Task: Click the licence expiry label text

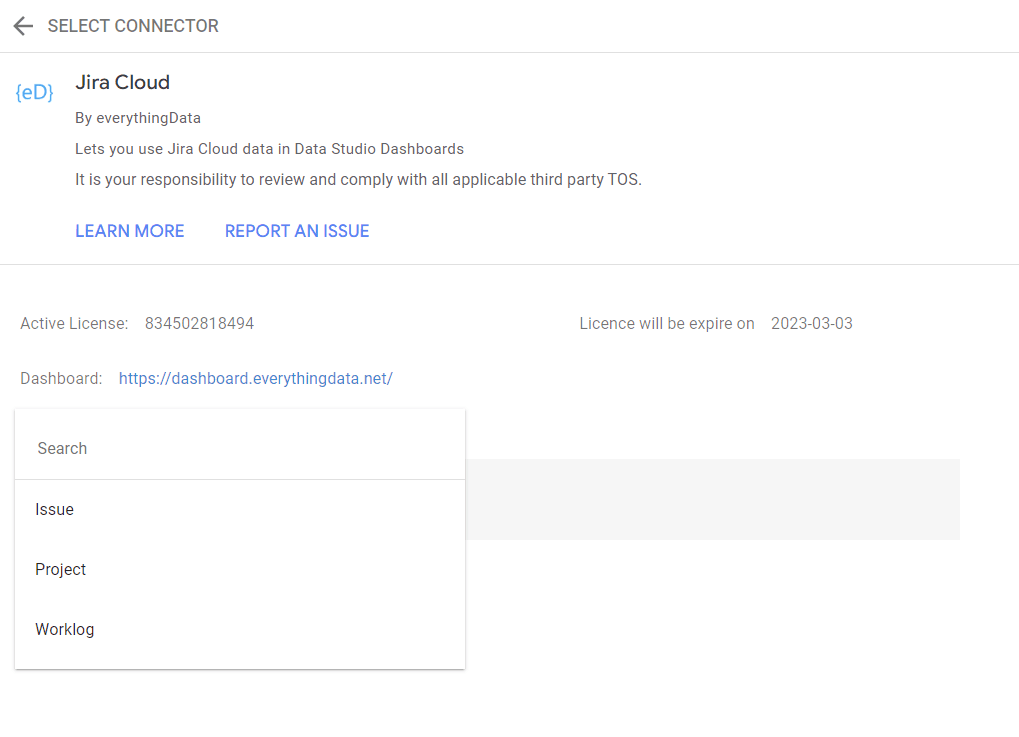Action: [x=667, y=323]
